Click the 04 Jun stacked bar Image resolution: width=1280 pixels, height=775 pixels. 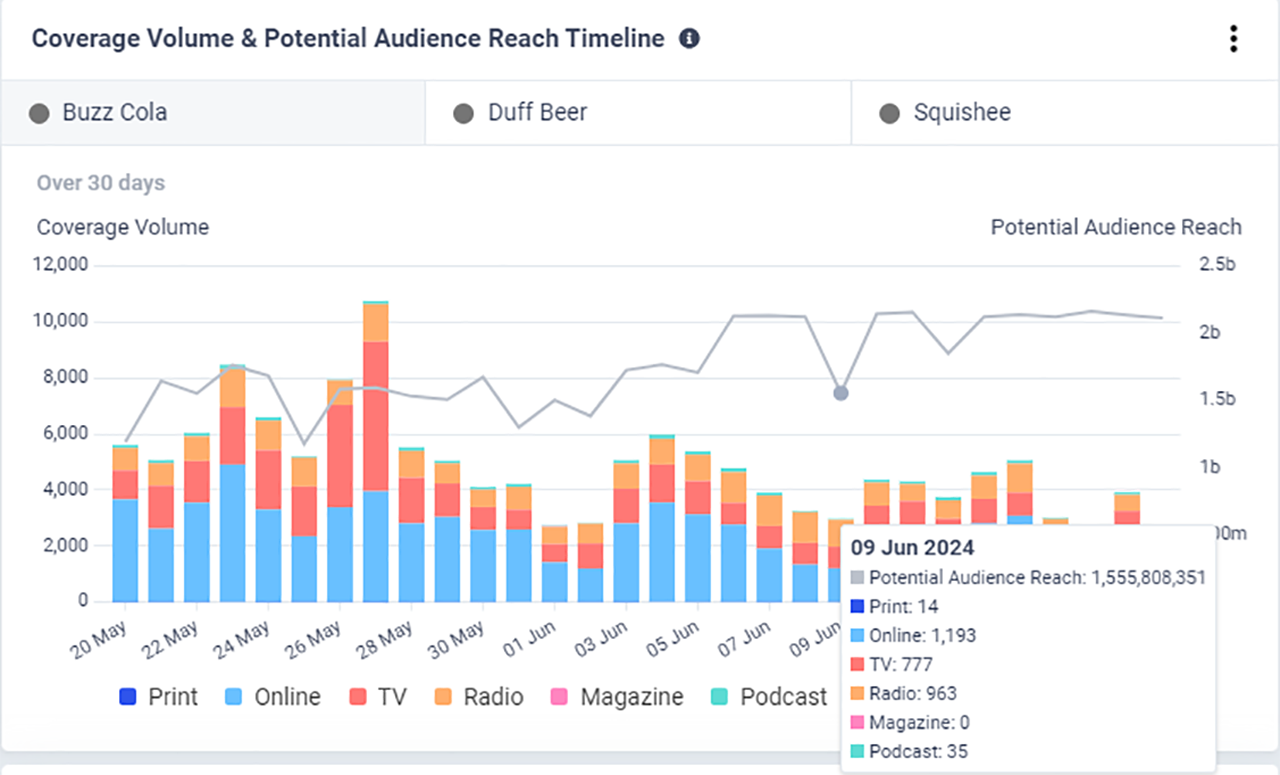661,520
